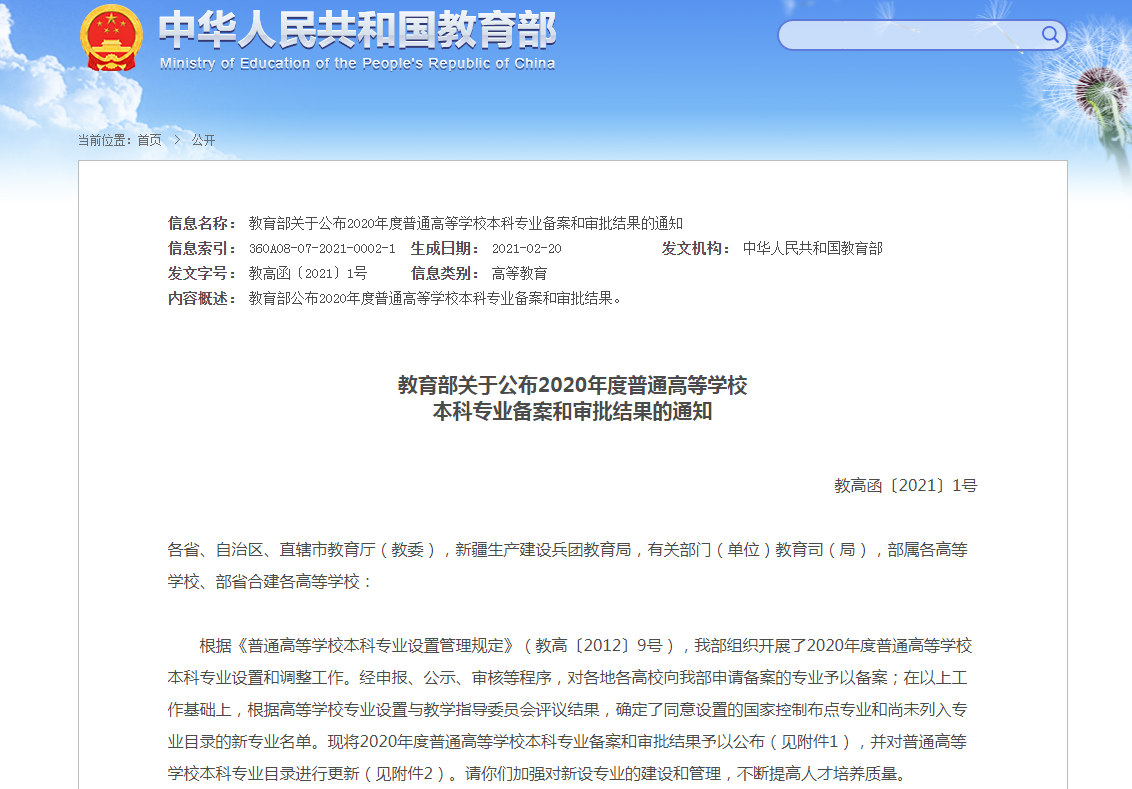This screenshot has width=1132, height=789.
Task: Click the magnifier search icon
Action: coord(1050,34)
